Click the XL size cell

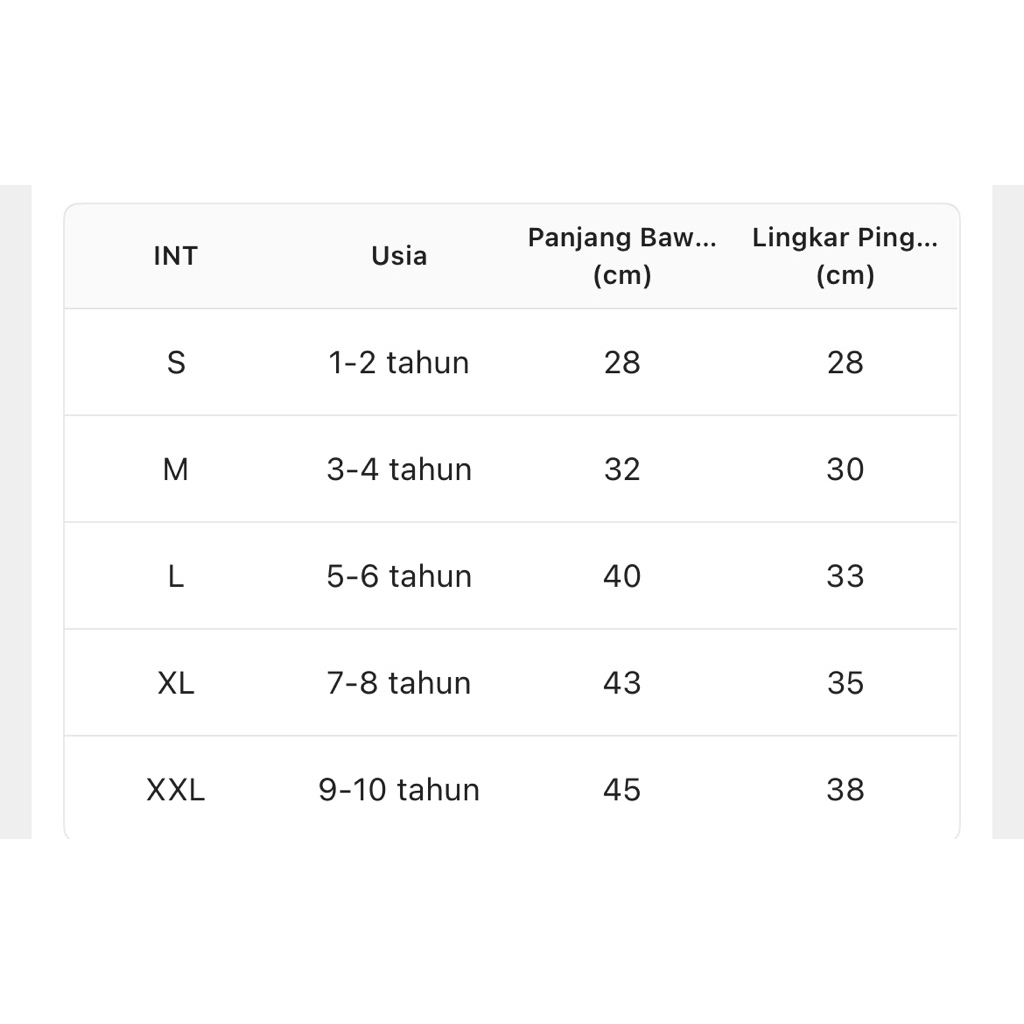coord(176,683)
